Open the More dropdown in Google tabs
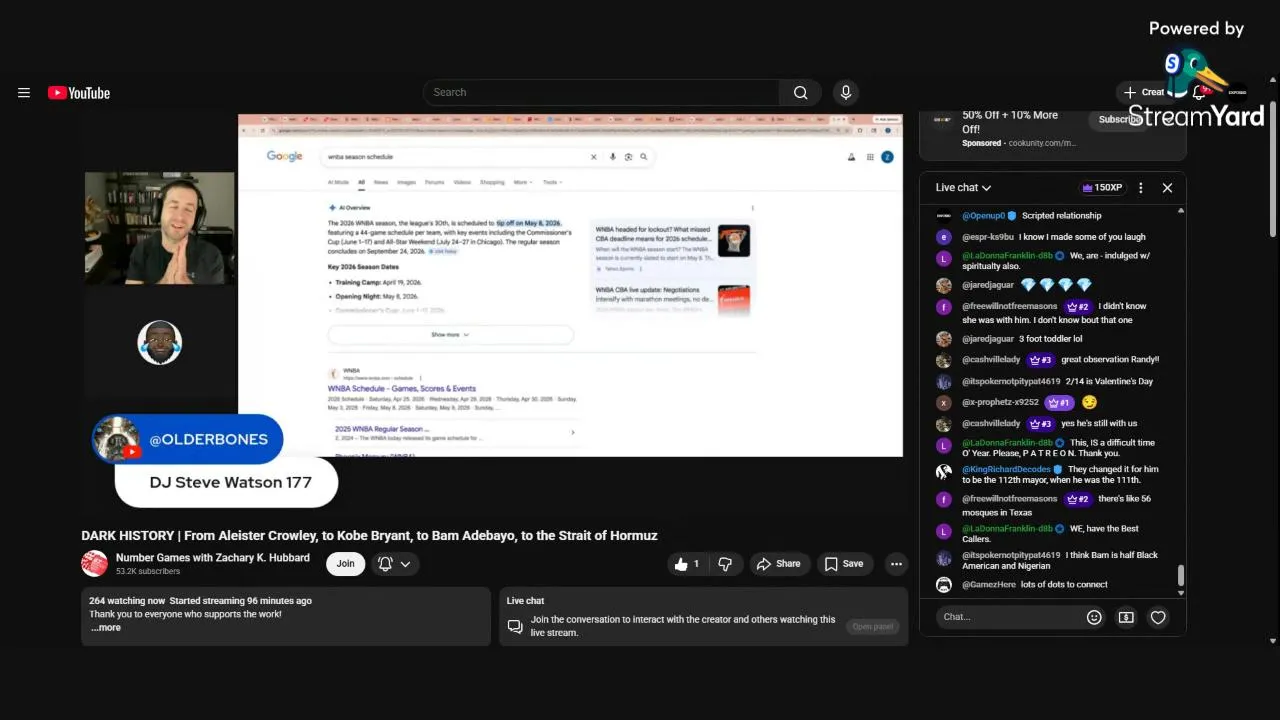1280x720 pixels. pyautogui.click(x=521, y=183)
